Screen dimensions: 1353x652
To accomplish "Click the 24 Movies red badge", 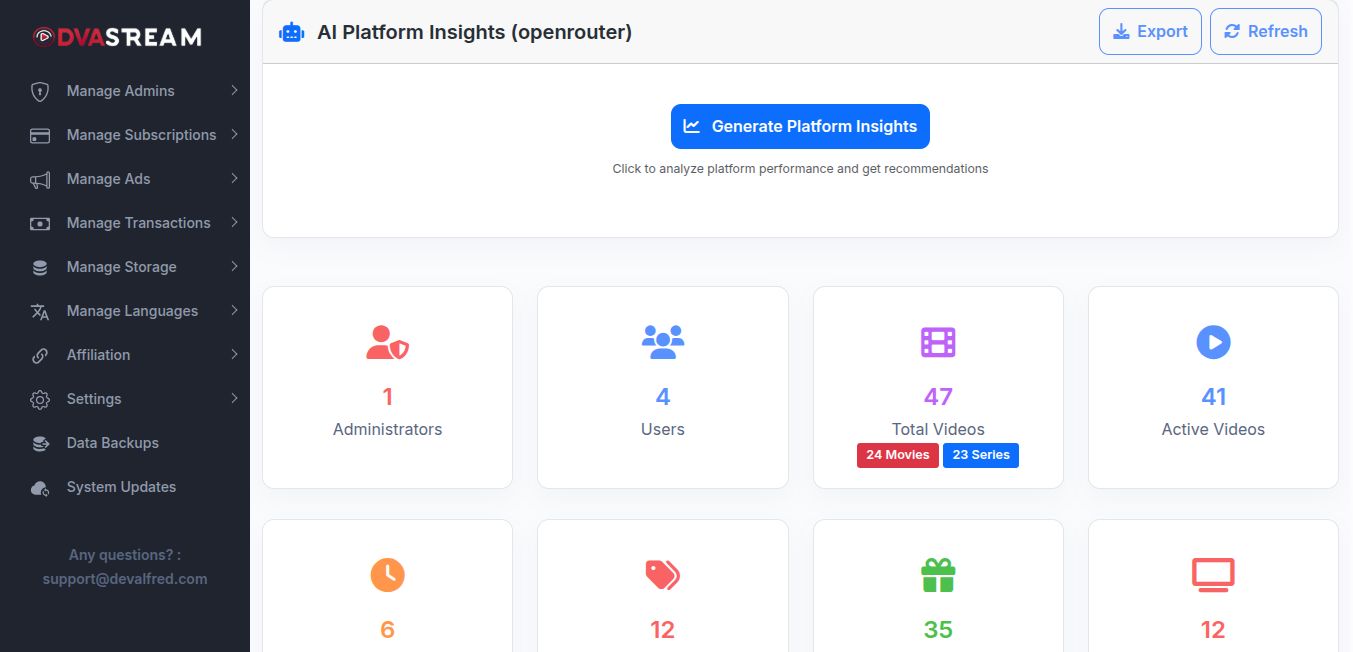I will [897, 455].
